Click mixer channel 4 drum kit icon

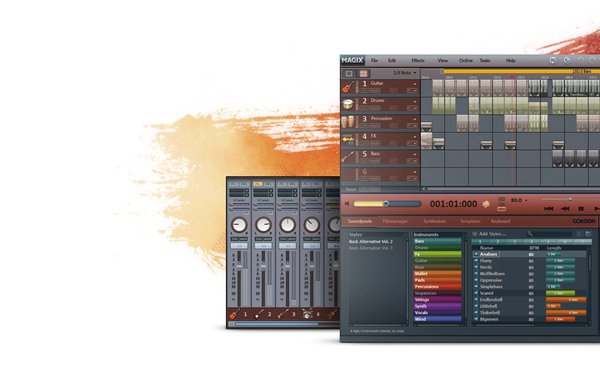pos(307,314)
